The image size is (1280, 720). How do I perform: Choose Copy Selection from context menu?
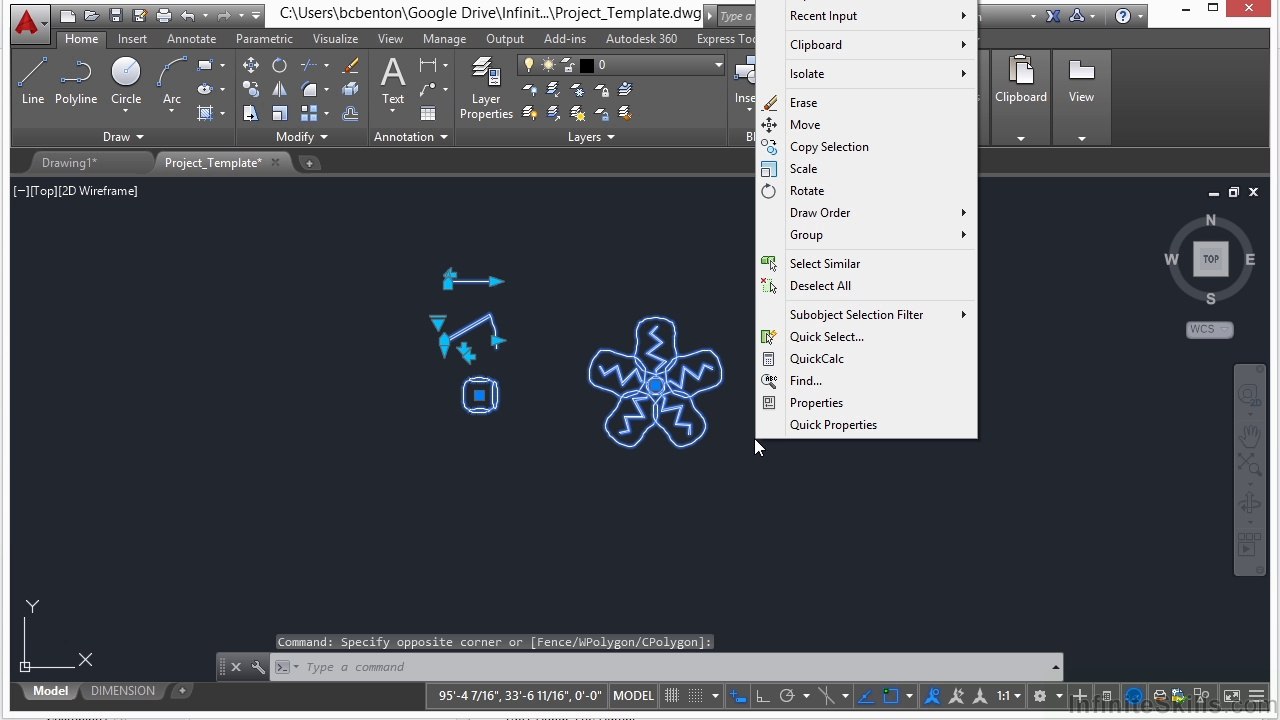[x=866, y=147]
